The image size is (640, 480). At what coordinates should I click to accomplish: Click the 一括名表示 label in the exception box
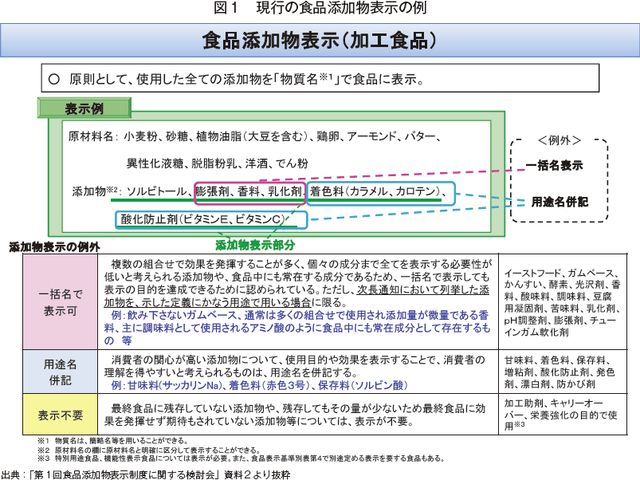coord(557,166)
